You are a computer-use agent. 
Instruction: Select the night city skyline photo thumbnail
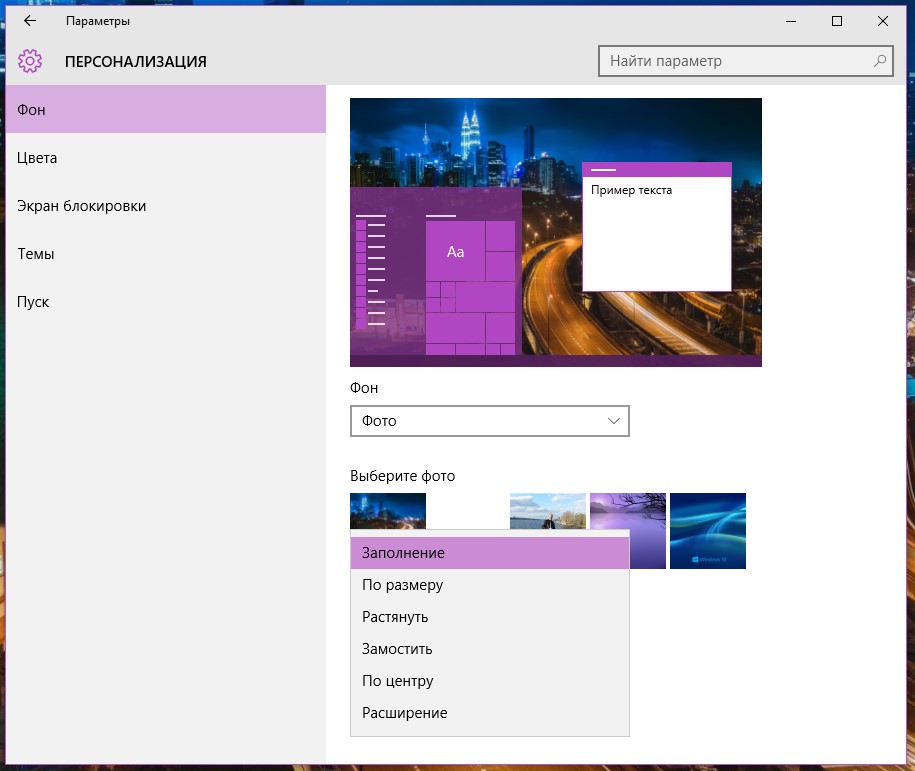pos(388,510)
